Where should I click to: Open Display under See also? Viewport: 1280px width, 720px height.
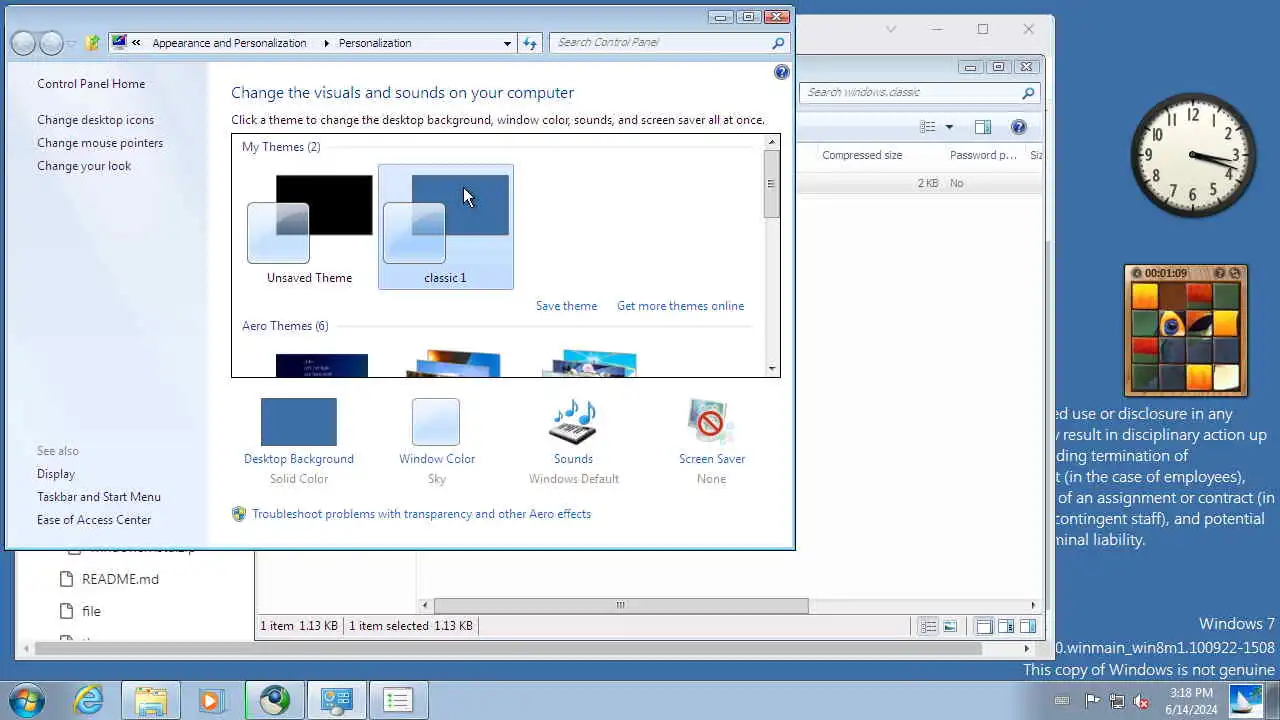pyautogui.click(x=56, y=474)
